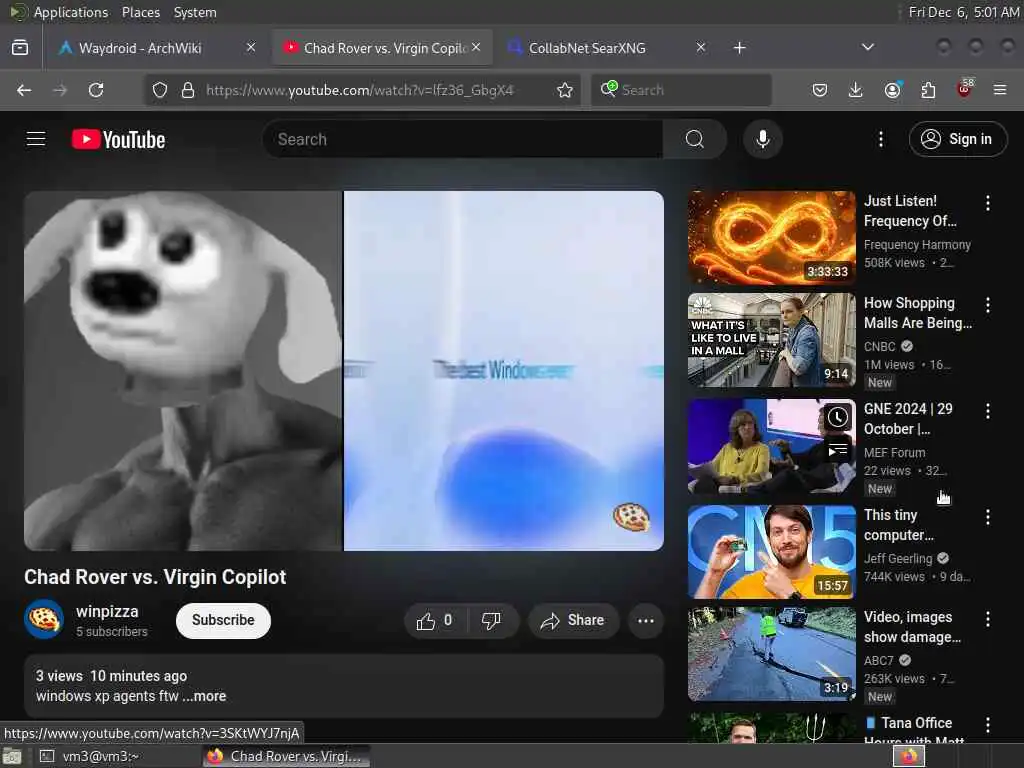This screenshot has width=1024, height=768.
Task: Open Jeff Geerling thumbnail with 15:57 duration
Action: click(771, 552)
